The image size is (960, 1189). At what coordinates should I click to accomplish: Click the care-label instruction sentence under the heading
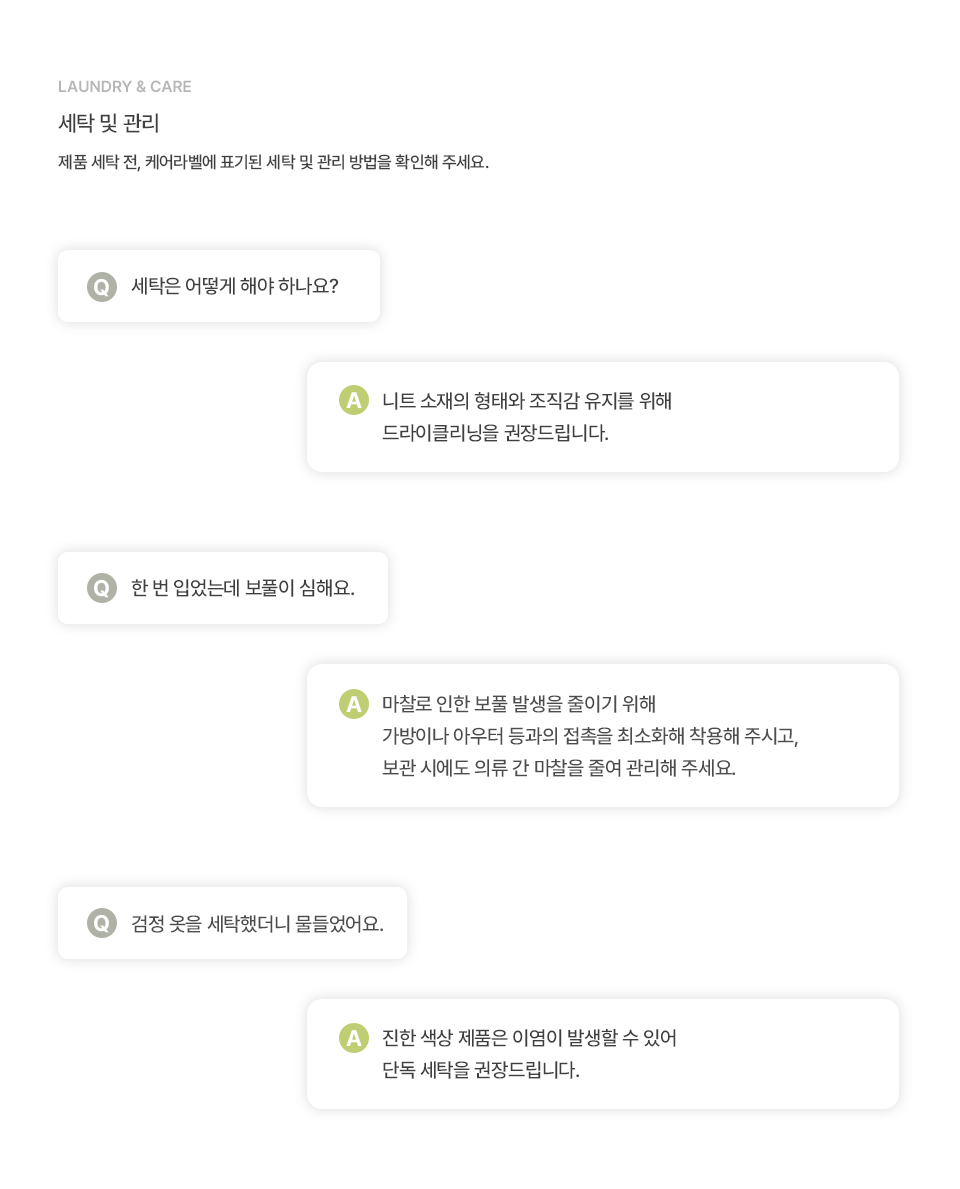[274, 162]
